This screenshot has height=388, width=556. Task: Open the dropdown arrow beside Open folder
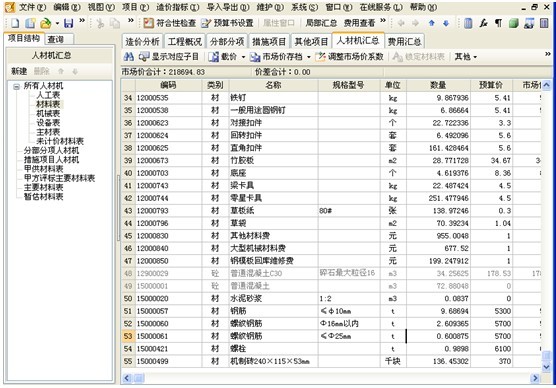pyautogui.click(x=57, y=24)
